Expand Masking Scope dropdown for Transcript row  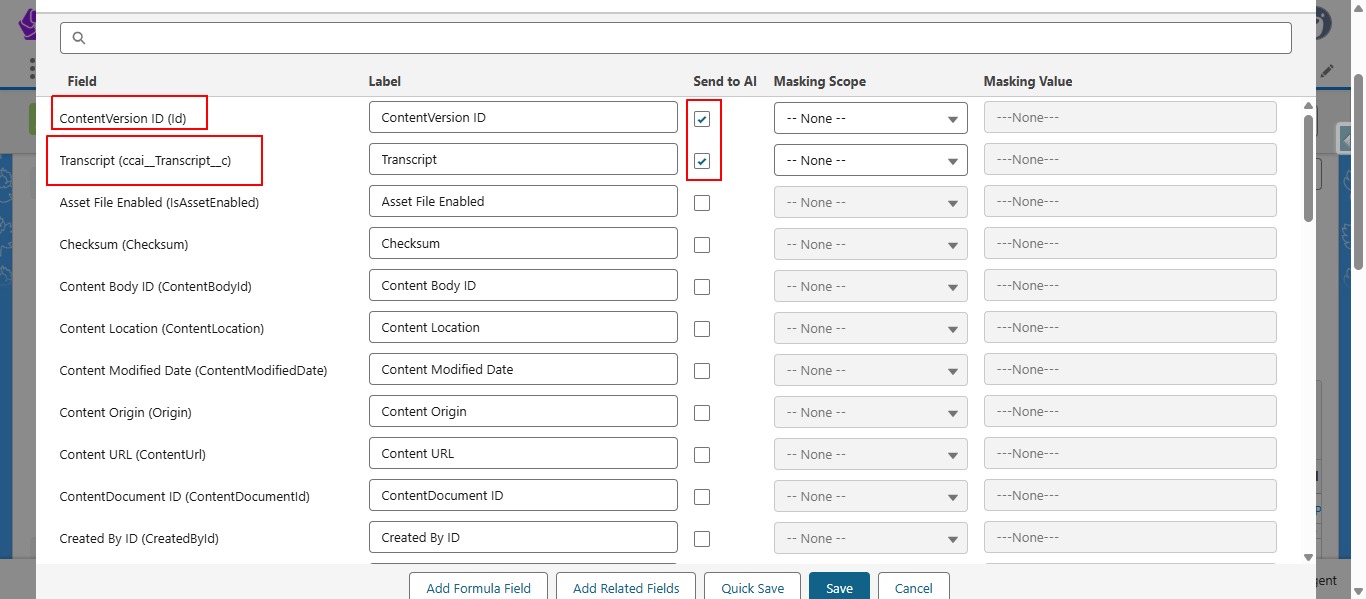click(x=870, y=161)
